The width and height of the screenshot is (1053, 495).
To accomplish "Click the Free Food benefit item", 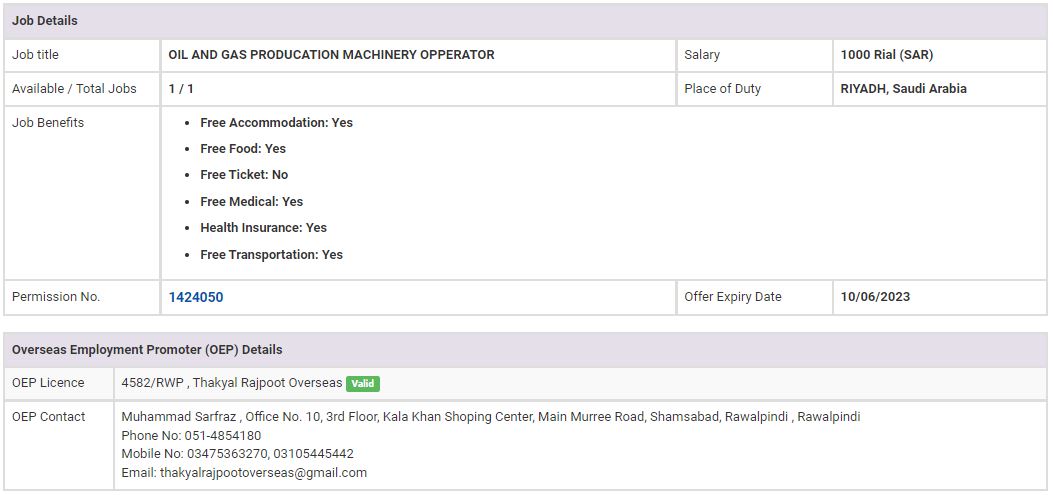I will (x=243, y=149).
